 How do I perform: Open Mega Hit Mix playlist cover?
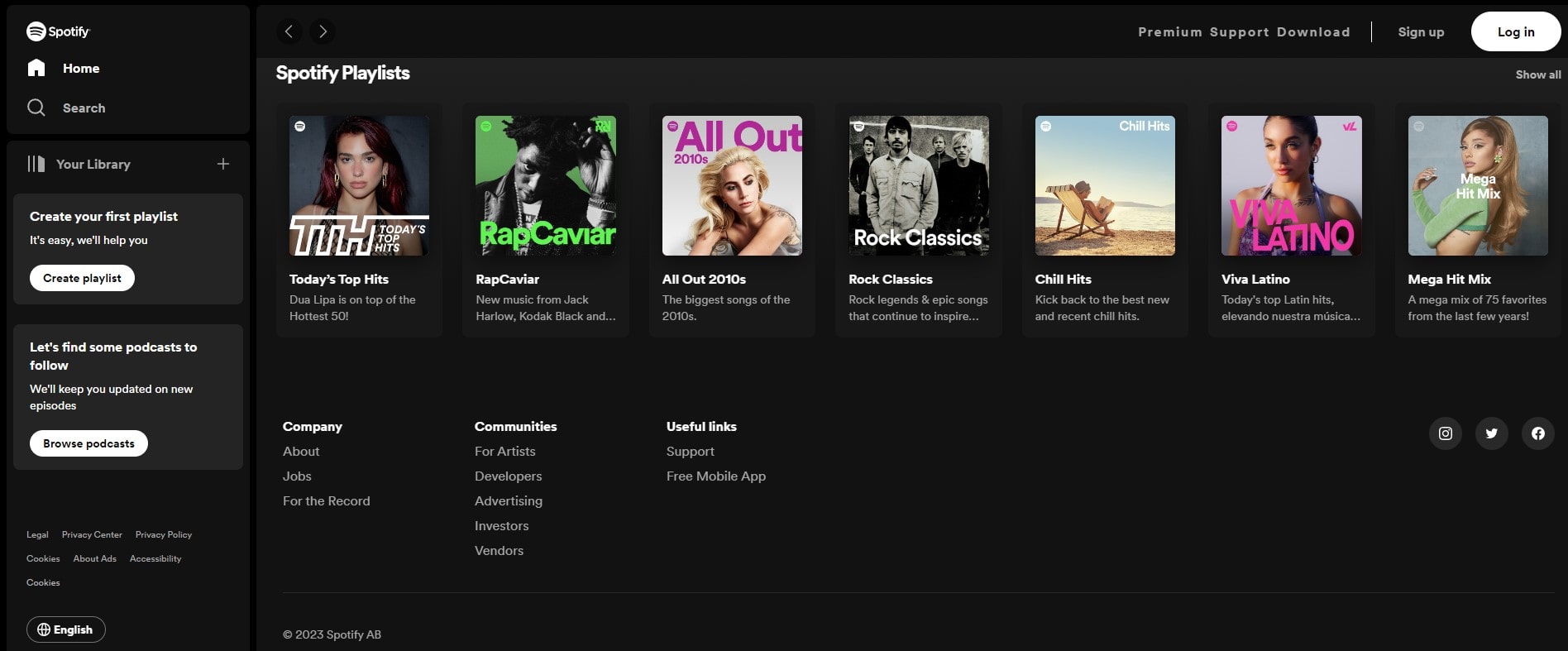click(x=1478, y=185)
